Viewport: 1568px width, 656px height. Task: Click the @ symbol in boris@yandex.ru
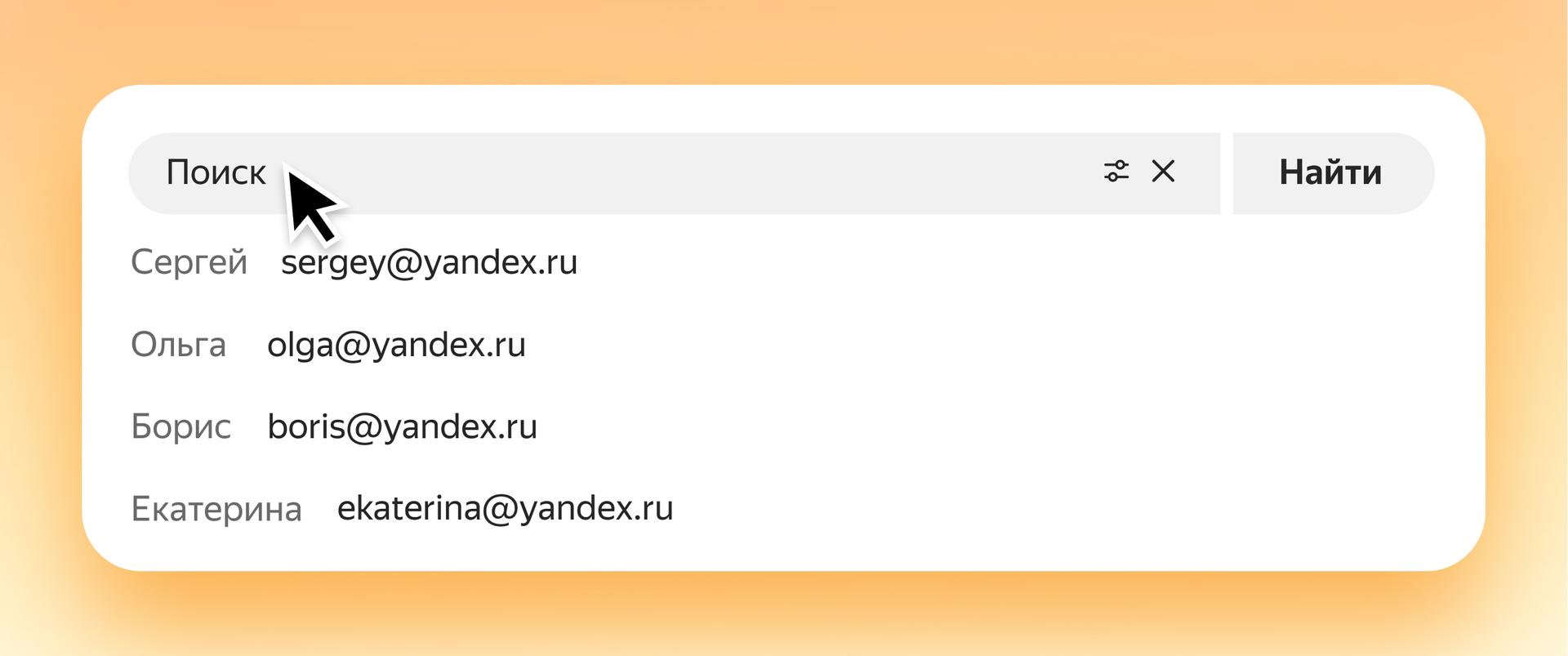(364, 427)
